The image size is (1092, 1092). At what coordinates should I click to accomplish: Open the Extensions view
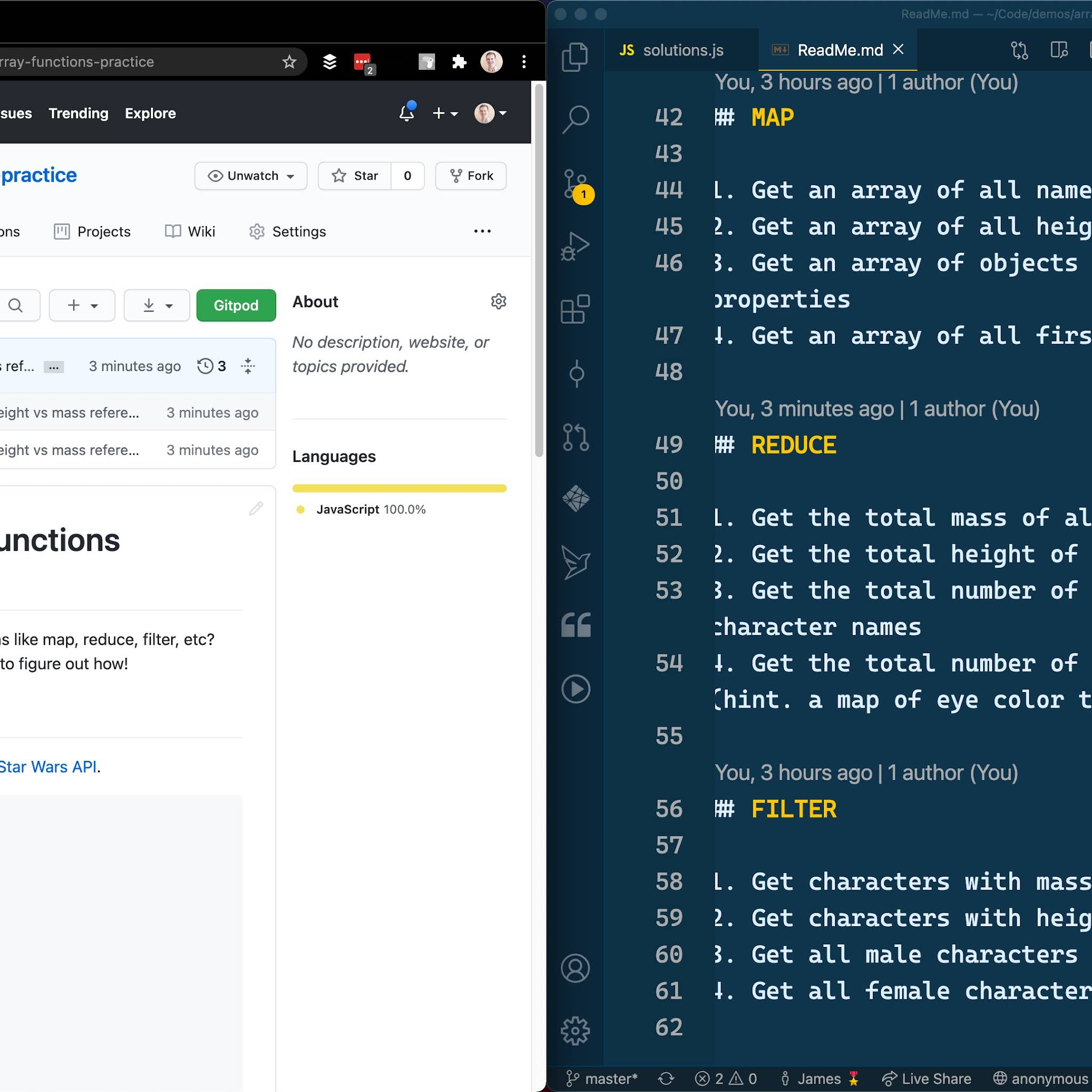pos(575,309)
